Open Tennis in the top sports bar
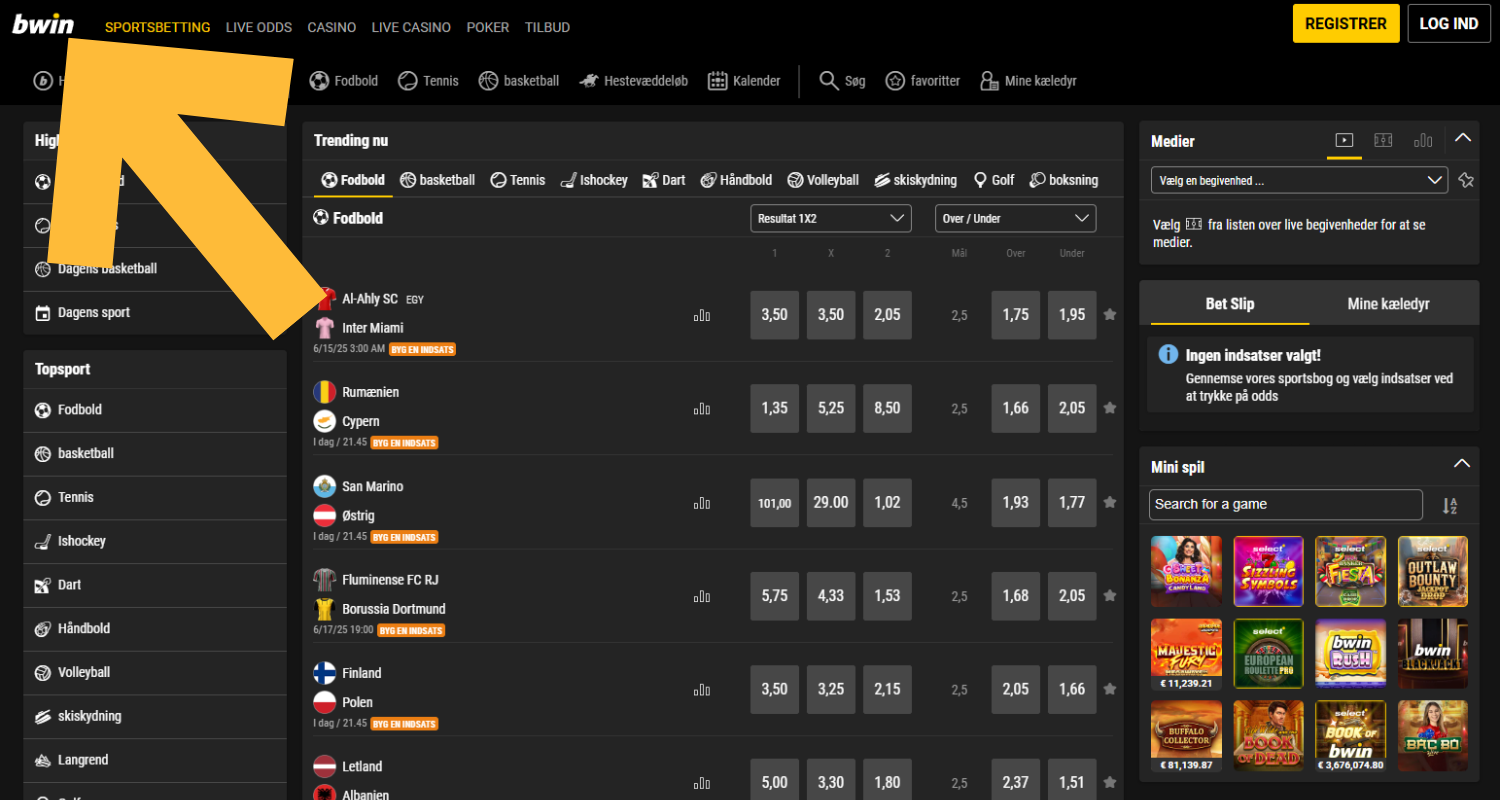 tap(428, 81)
